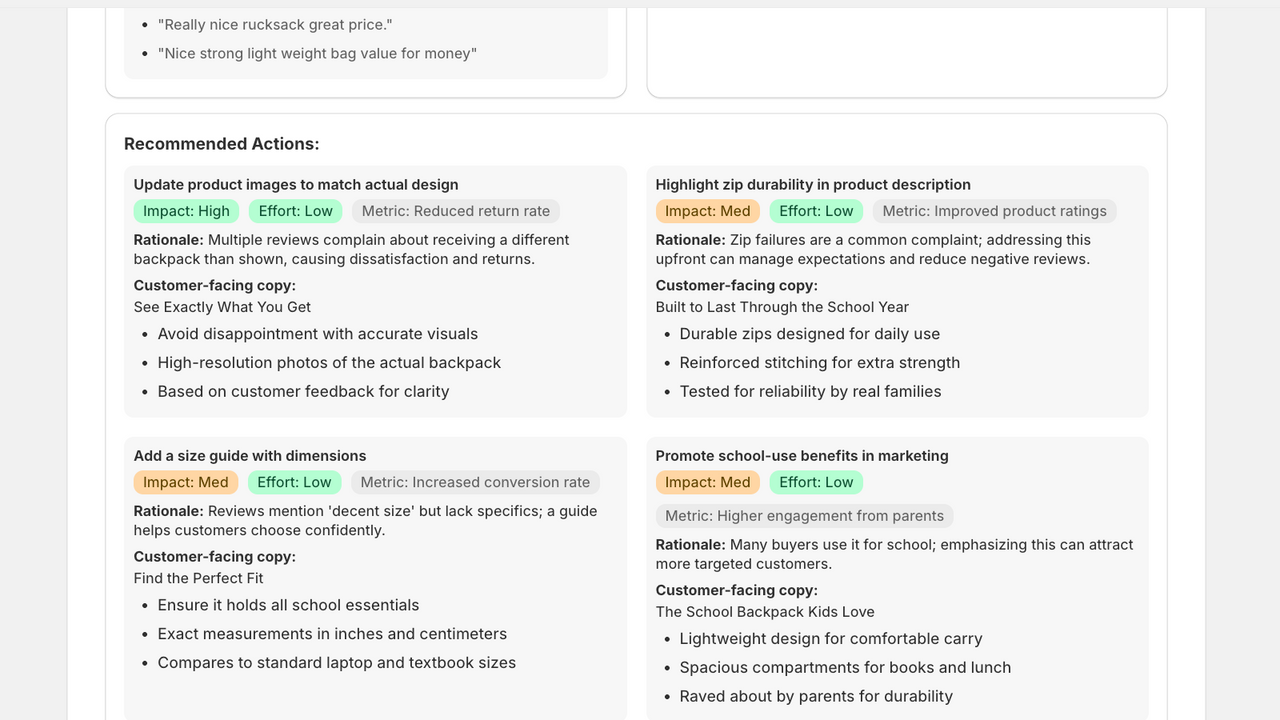The width and height of the screenshot is (1280, 720).
Task: Click the 'Impact: High' badge
Action: (x=186, y=211)
